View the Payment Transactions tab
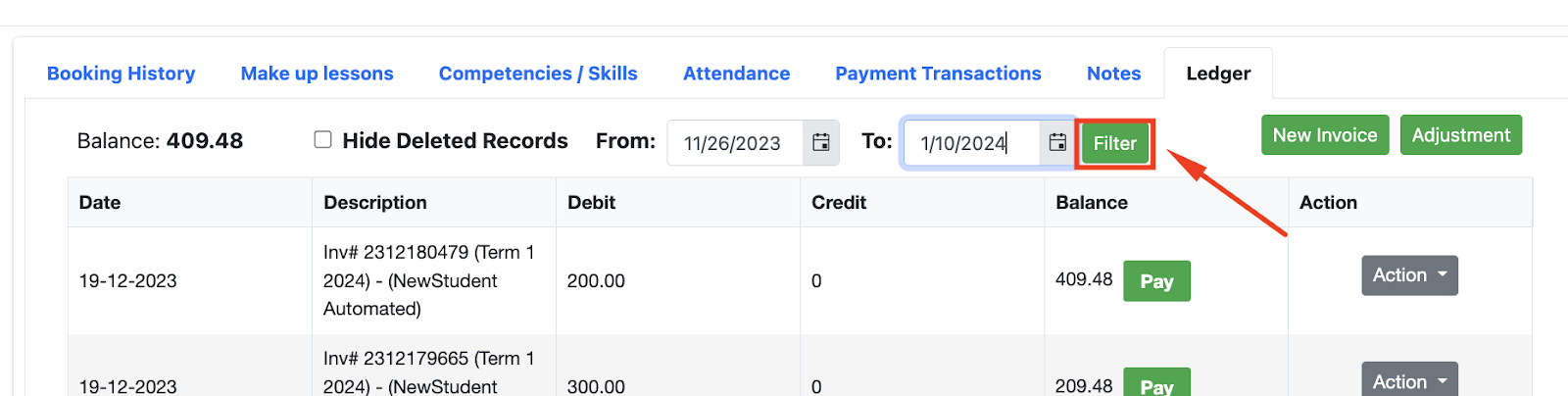 pyautogui.click(x=938, y=74)
